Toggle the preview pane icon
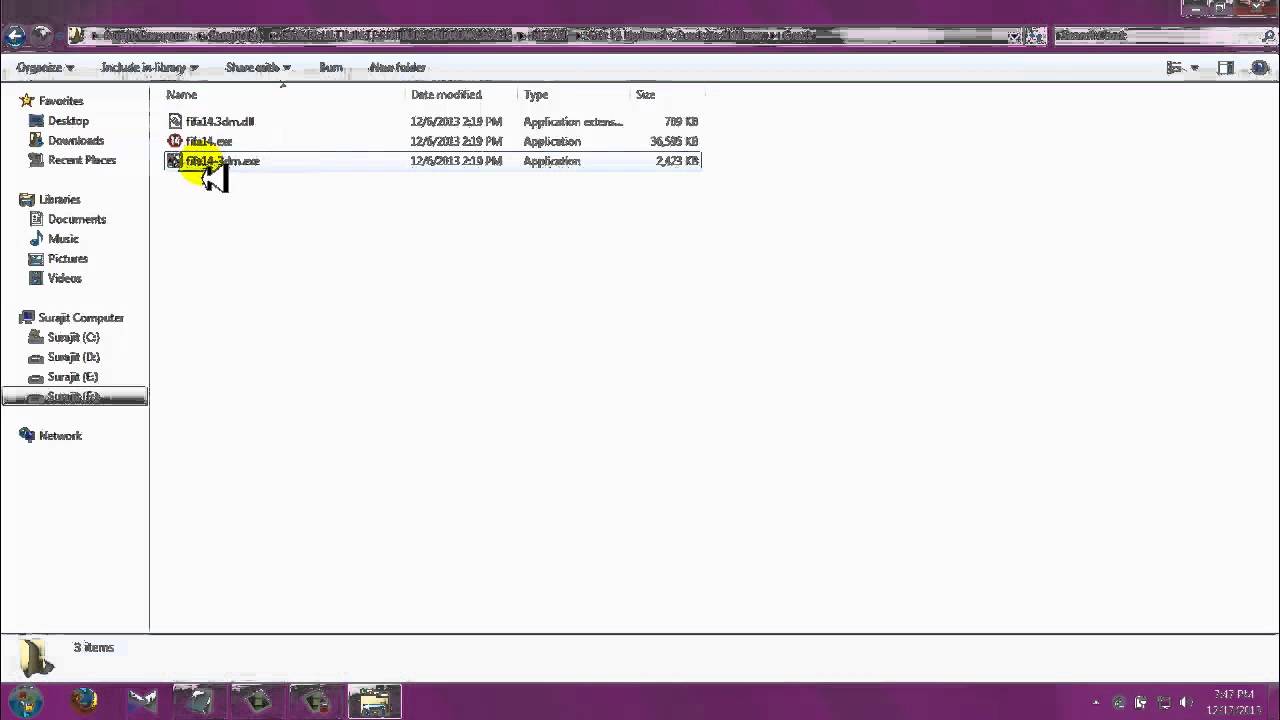 pos(1226,68)
